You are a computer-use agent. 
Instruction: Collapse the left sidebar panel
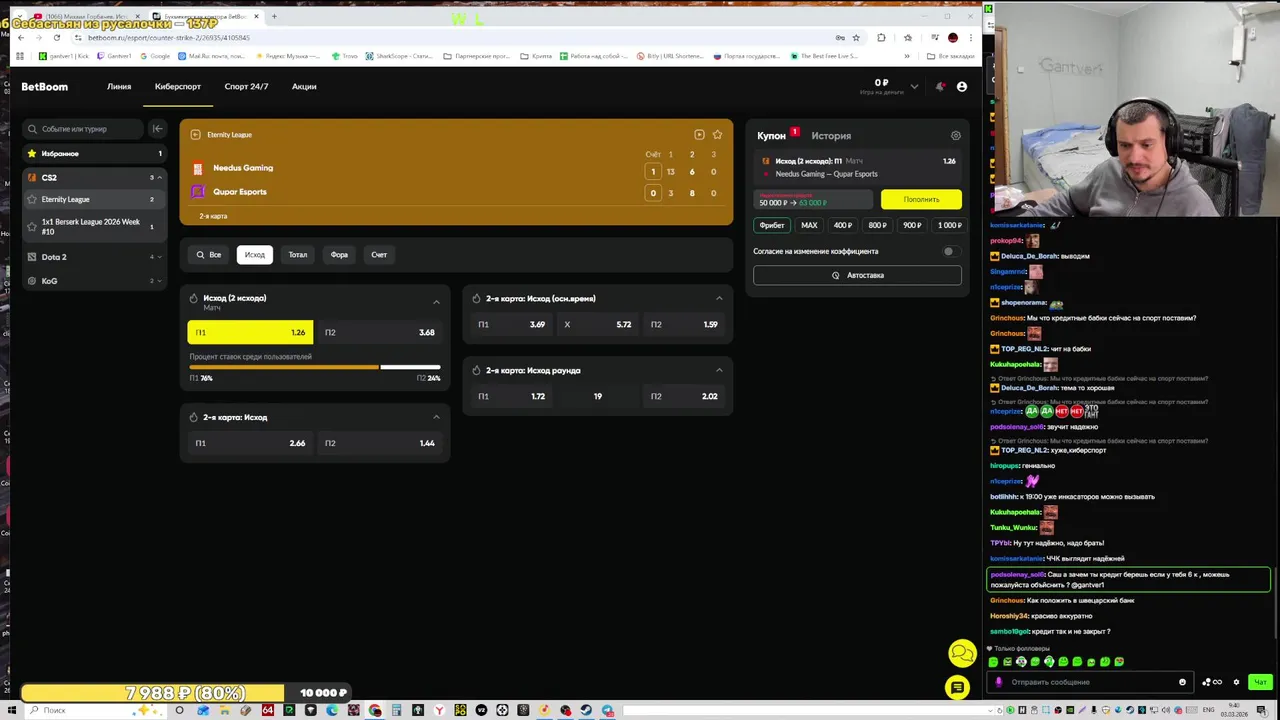[x=157, y=129]
